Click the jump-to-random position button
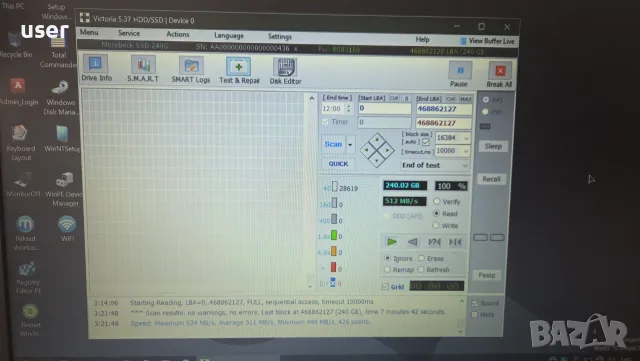 (x=434, y=242)
